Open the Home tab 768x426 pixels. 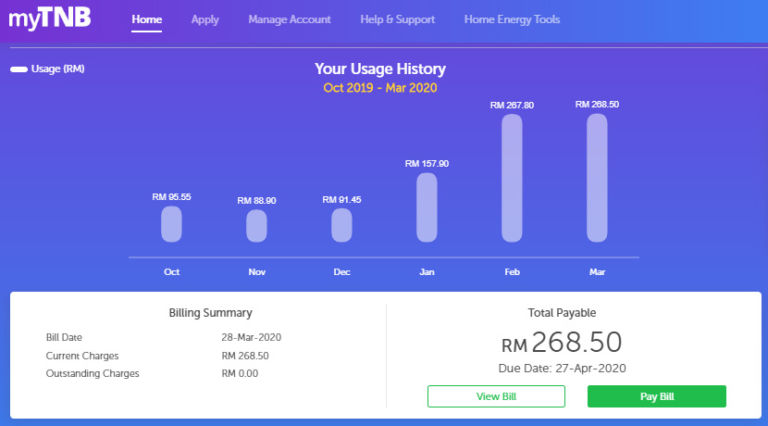[146, 20]
